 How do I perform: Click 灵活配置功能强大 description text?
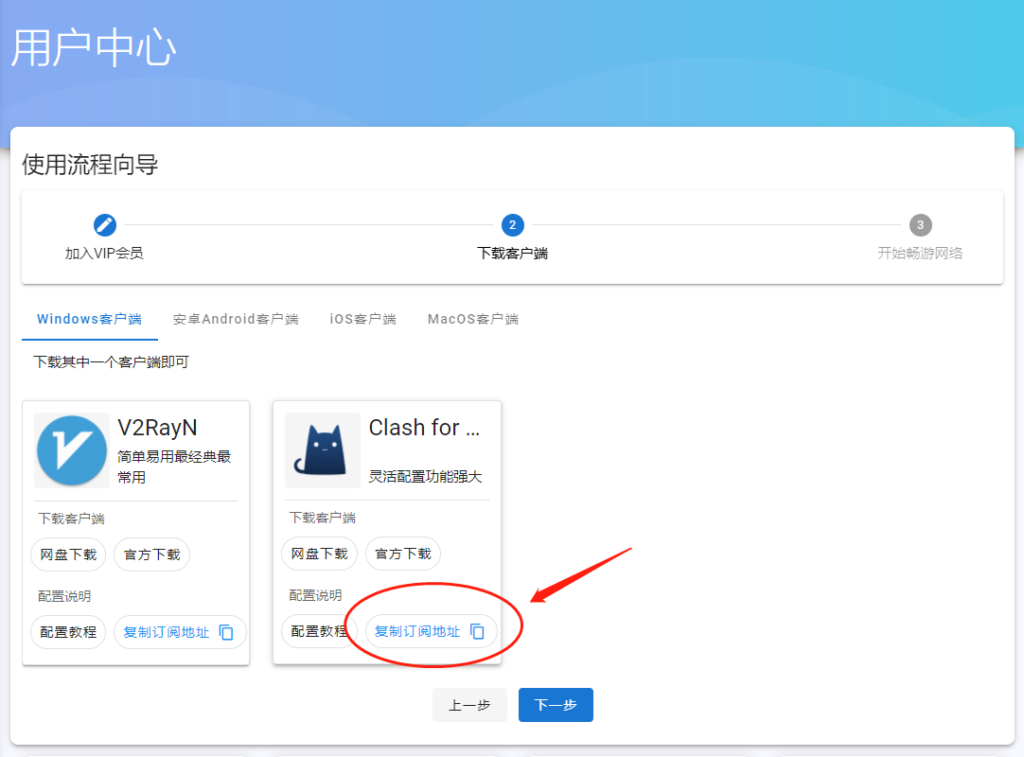425,477
